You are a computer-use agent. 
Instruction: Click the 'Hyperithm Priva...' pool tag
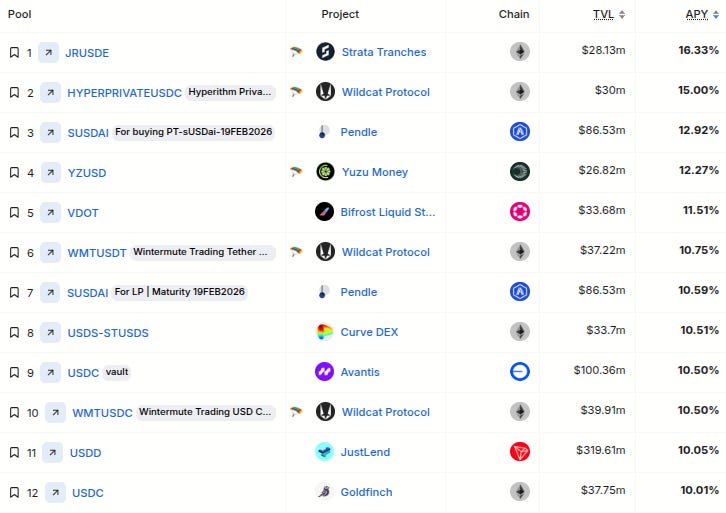(230, 92)
